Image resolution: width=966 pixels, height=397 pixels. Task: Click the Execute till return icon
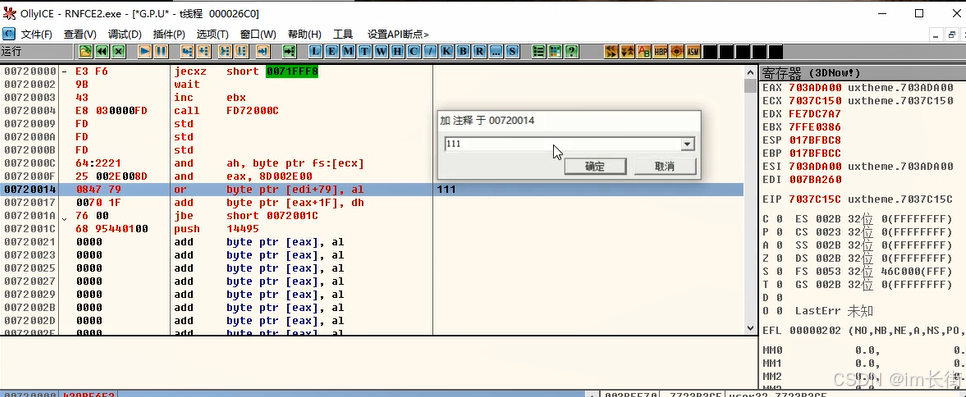[x=263, y=51]
